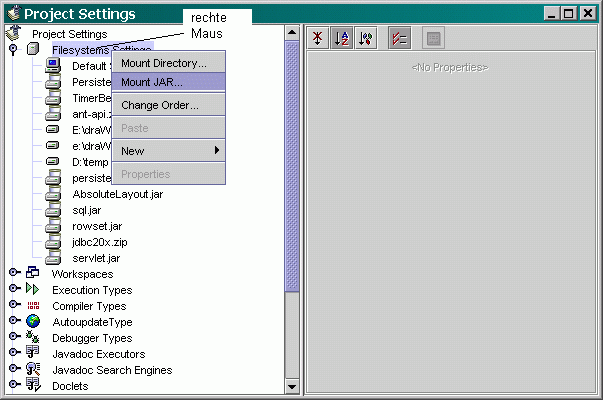Click the AutoupdateType globe icon

[x=33, y=322]
